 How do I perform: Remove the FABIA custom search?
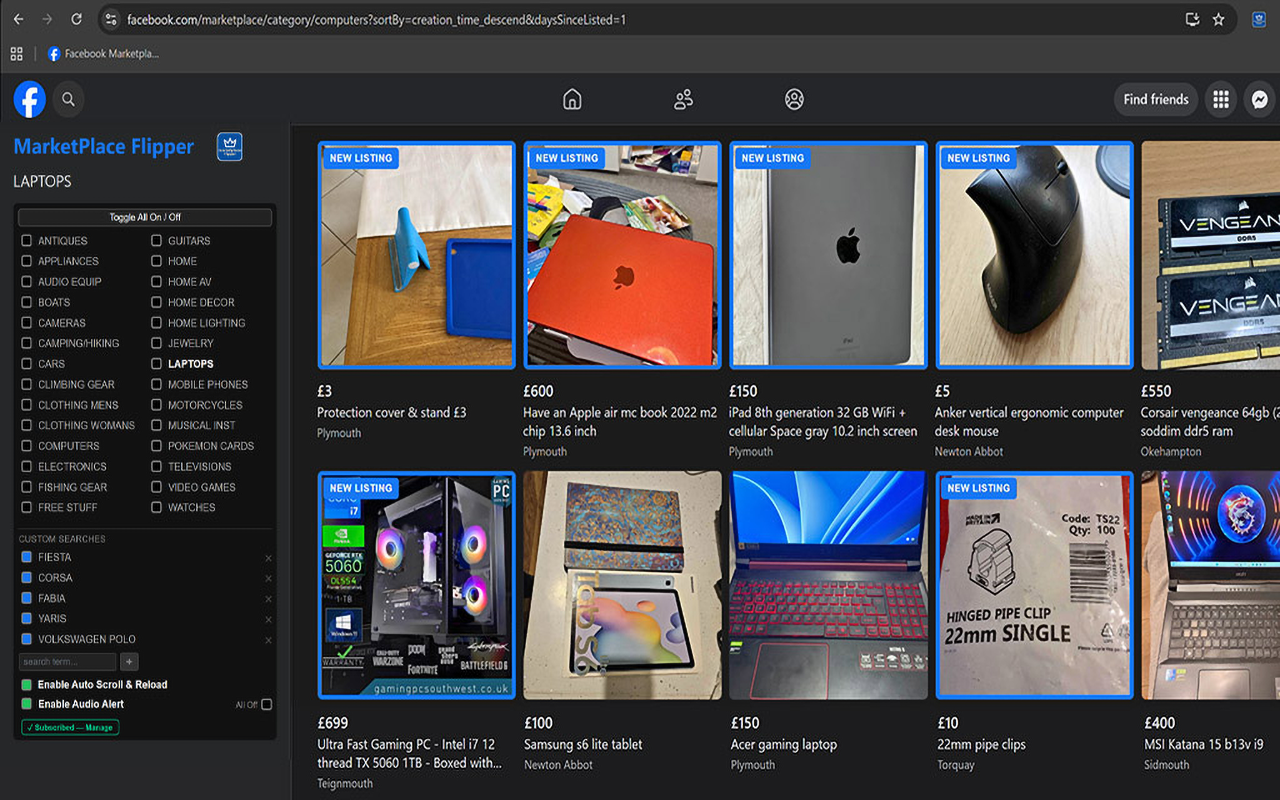[268, 599]
